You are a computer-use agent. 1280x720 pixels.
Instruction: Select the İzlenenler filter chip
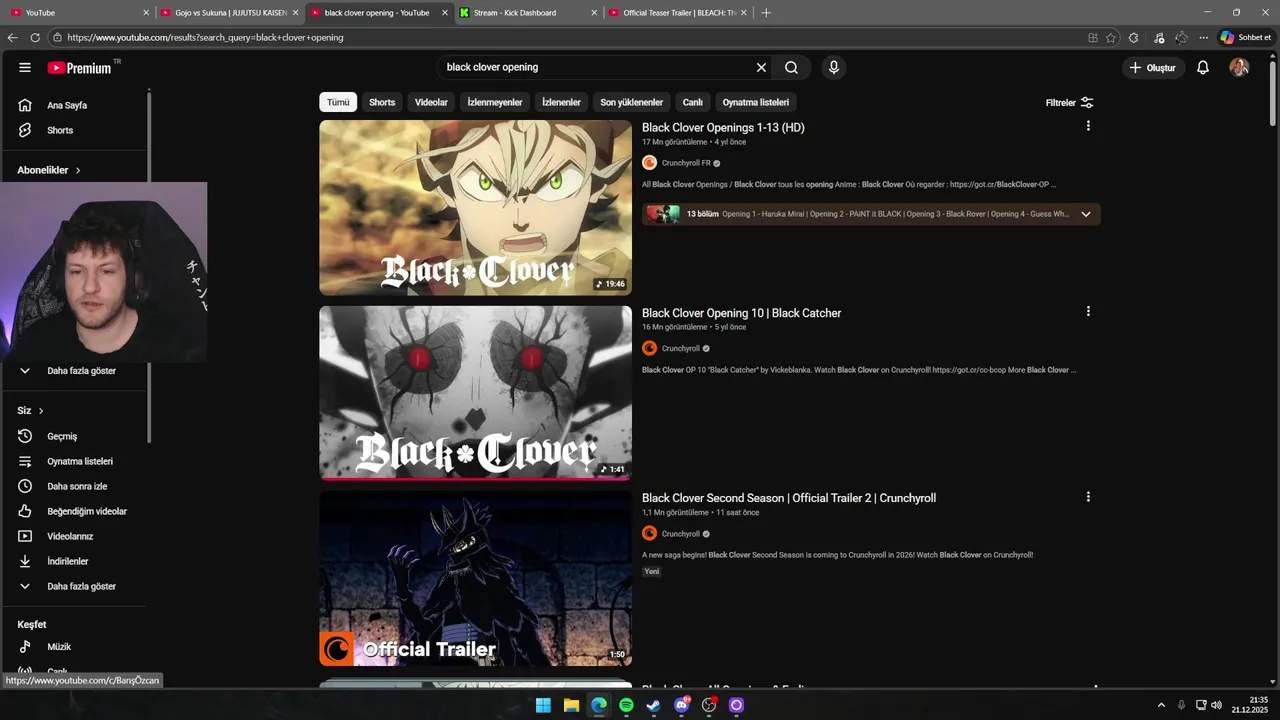click(561, 102)
